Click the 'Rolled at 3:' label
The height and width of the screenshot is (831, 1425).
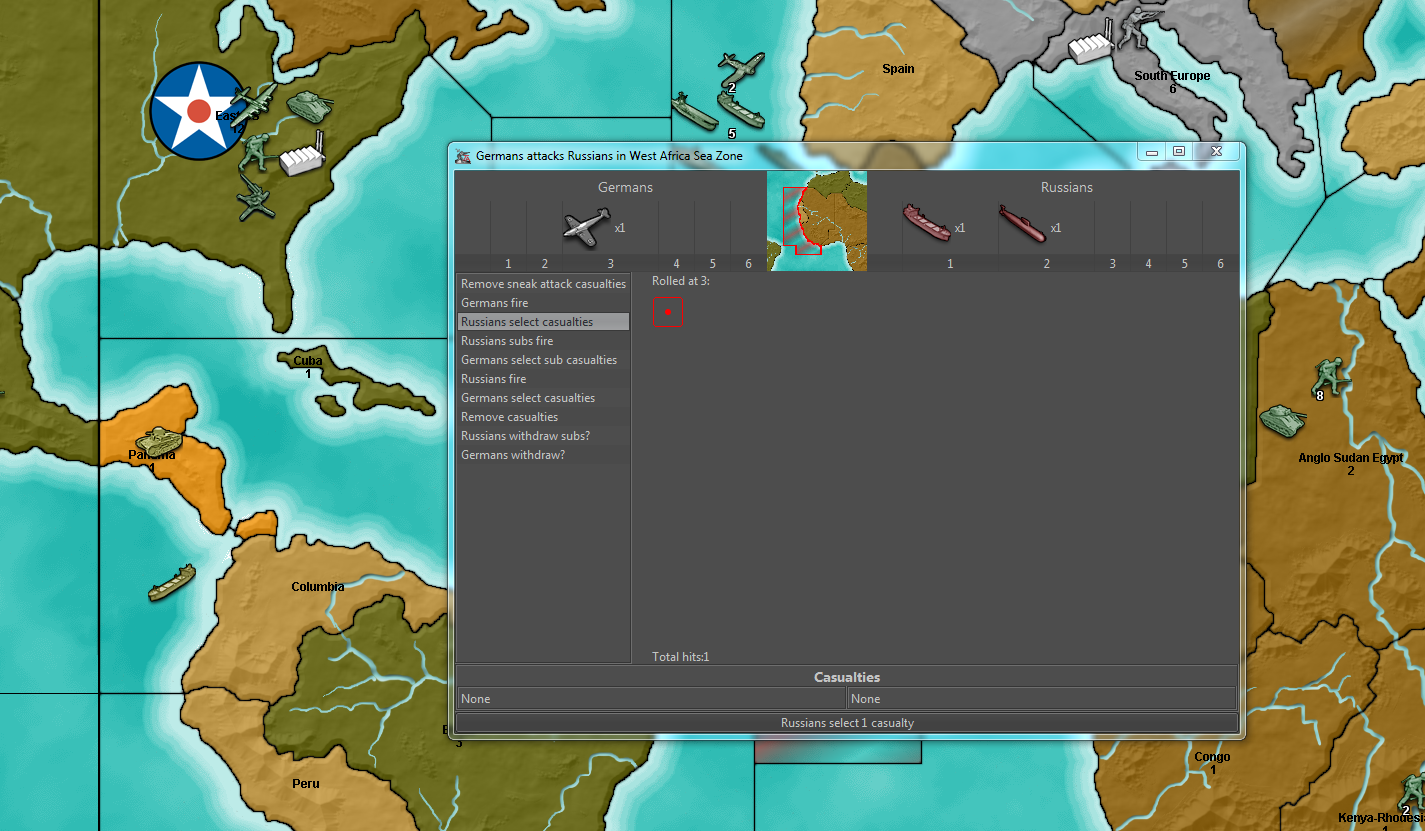click(681, 281)
